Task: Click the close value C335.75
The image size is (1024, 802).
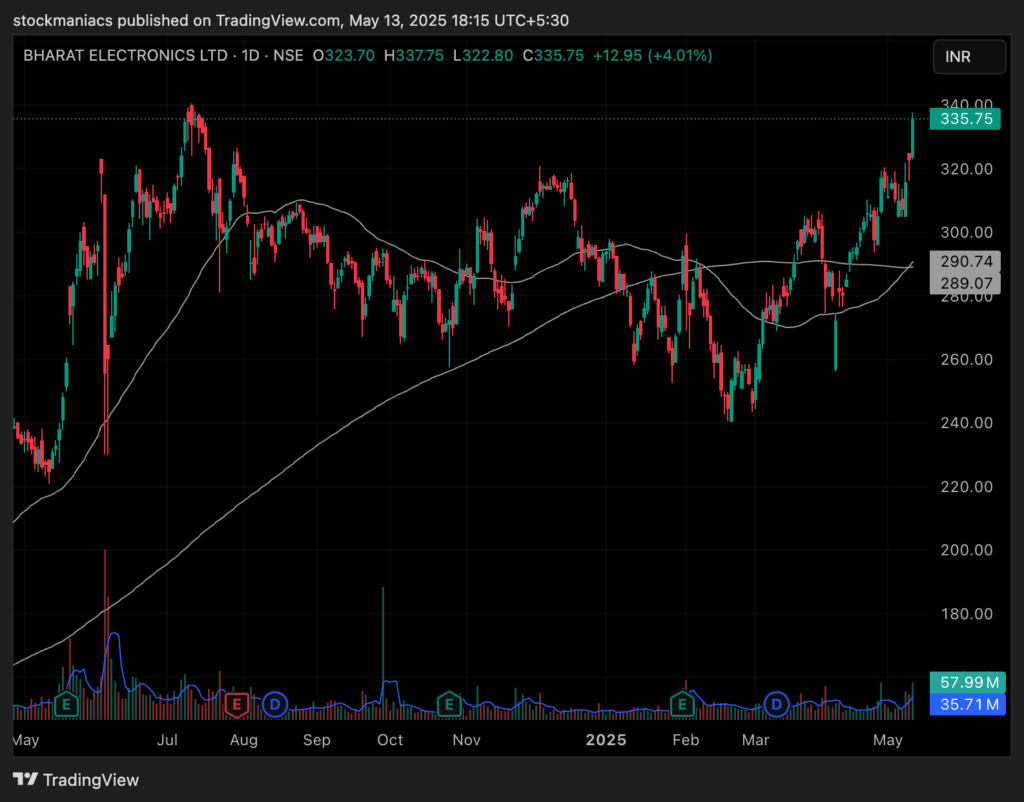Action: pos(553,56)
